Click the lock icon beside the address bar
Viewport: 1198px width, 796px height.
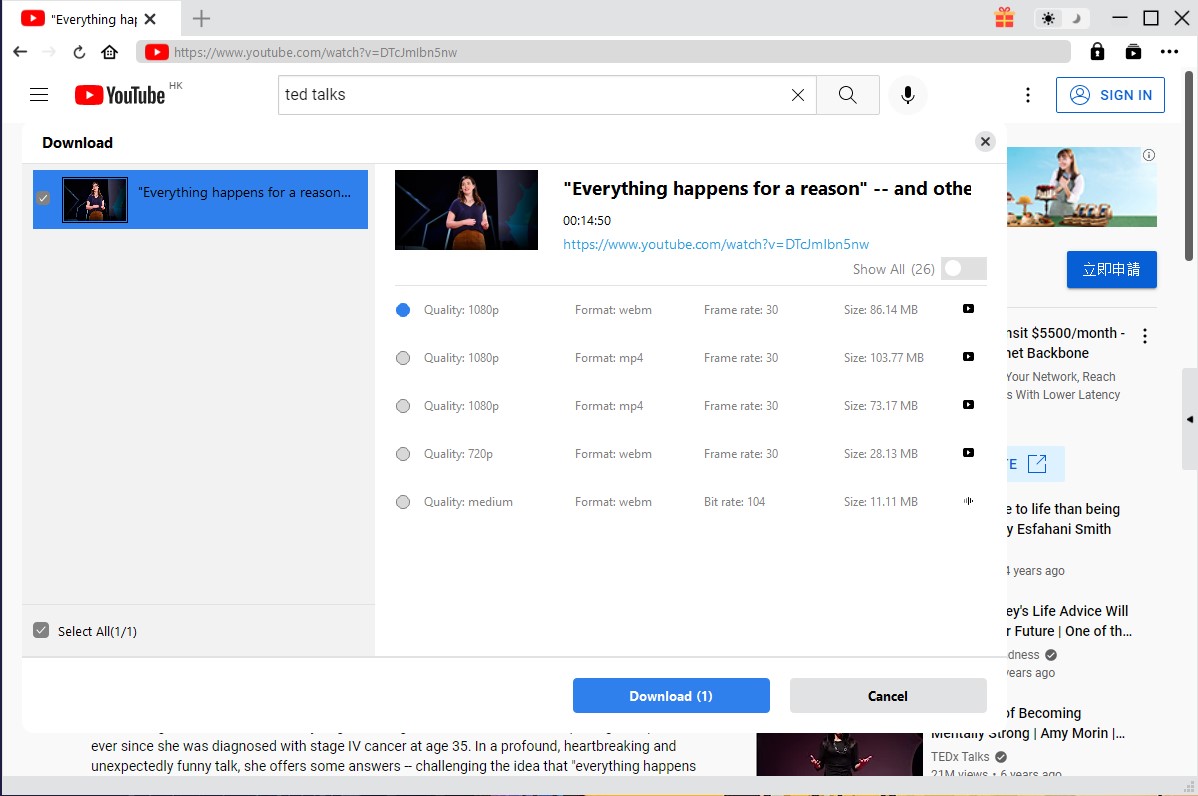click(1097, 52)
